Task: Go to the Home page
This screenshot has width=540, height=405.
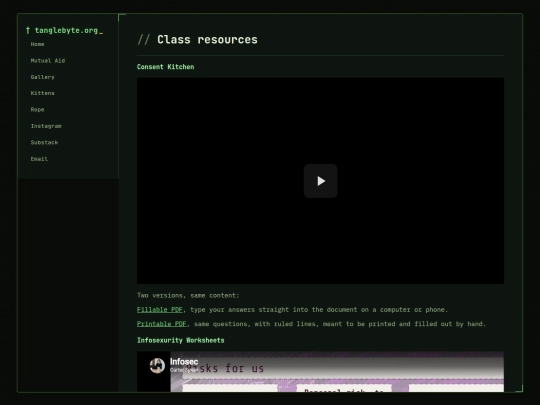Action: (x=37, y=44)
